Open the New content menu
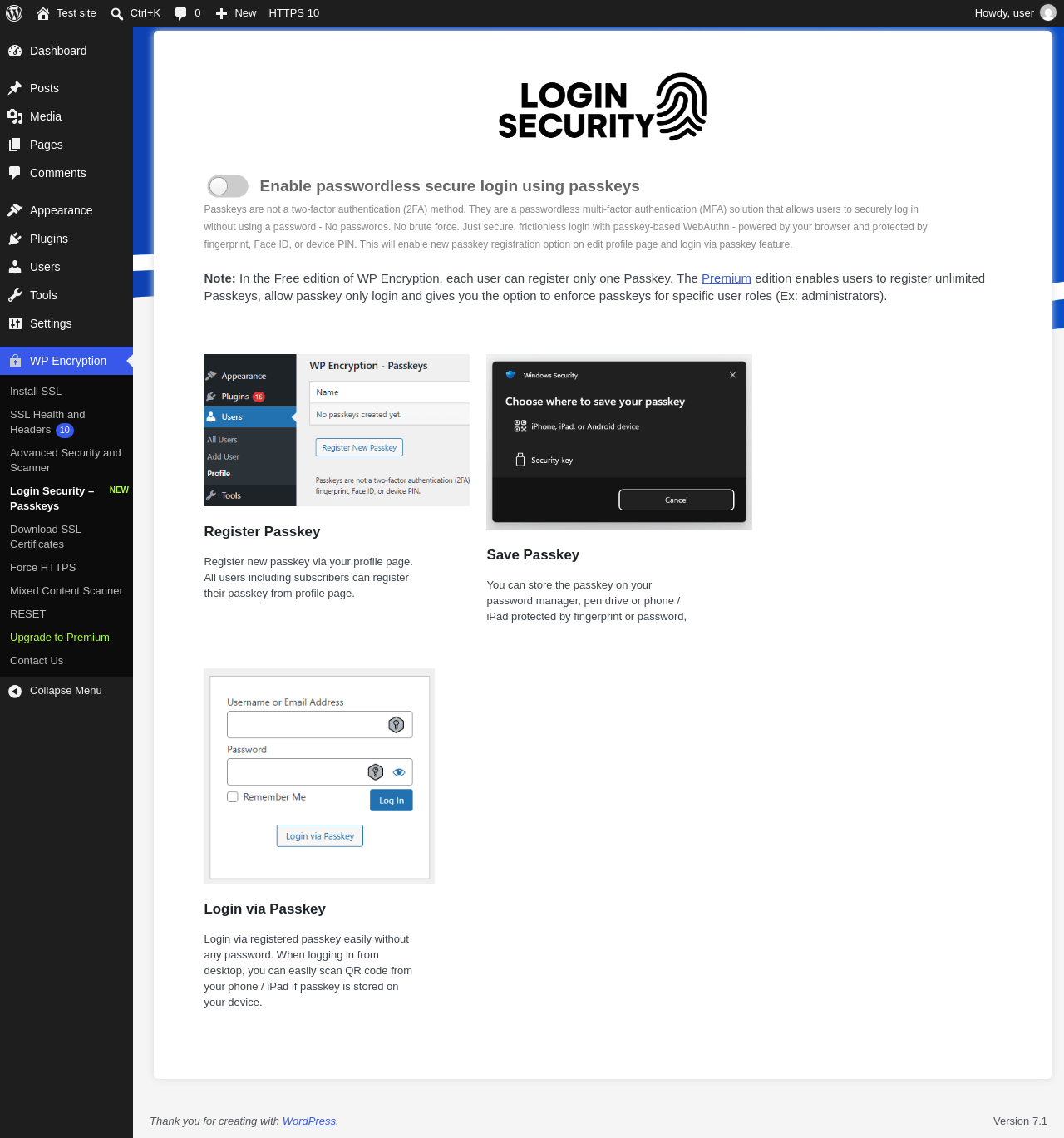 point(236,13)
